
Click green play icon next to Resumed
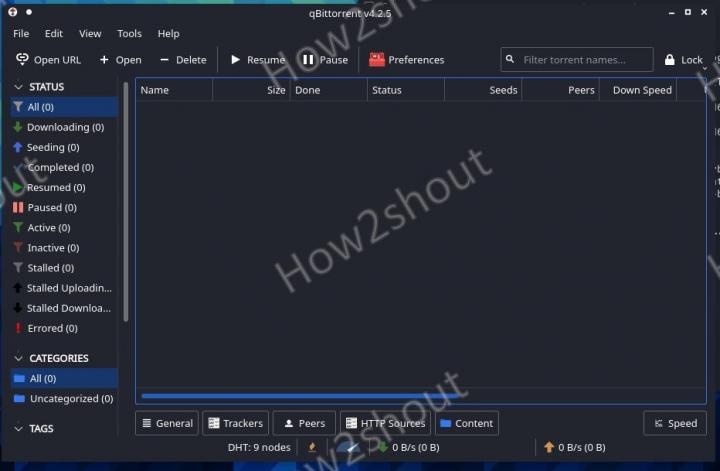[x=17, y=187]
